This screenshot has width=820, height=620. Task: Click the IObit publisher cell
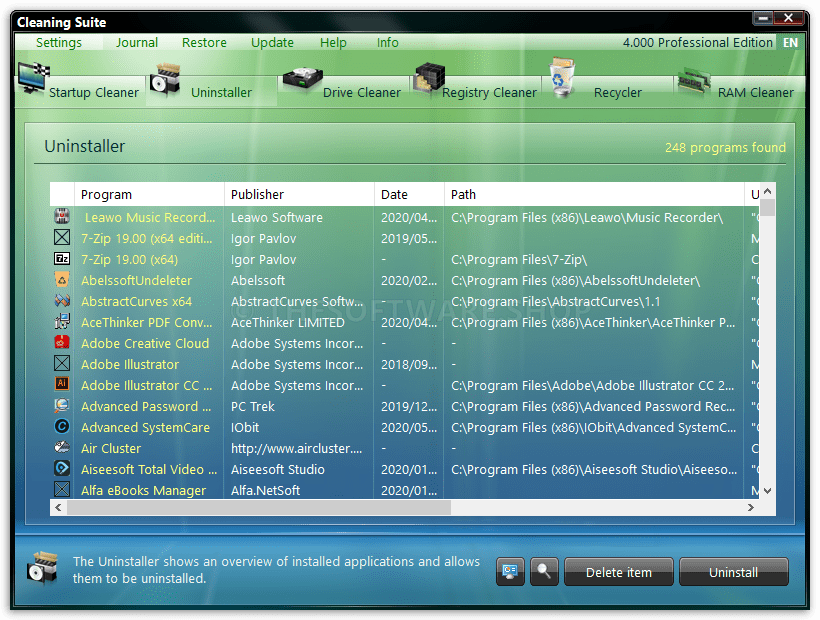pyautogui.click(x=245, y=427)
